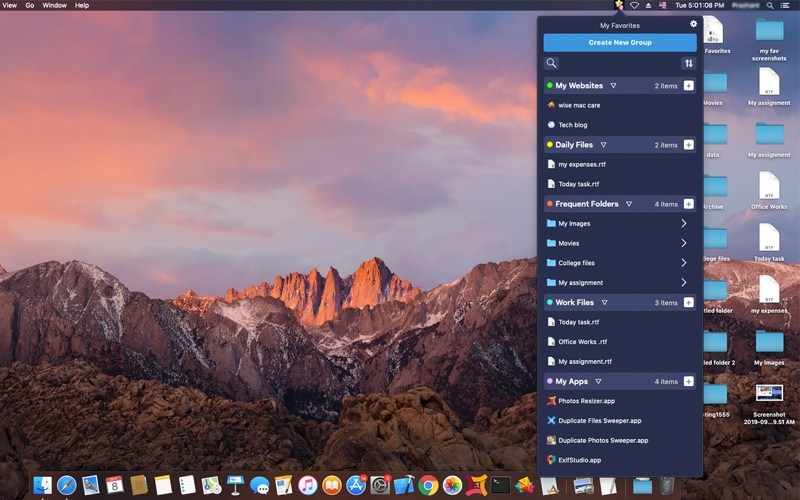
Task: Open the Go menu in menu bar
Action: (x=29, y=5)
